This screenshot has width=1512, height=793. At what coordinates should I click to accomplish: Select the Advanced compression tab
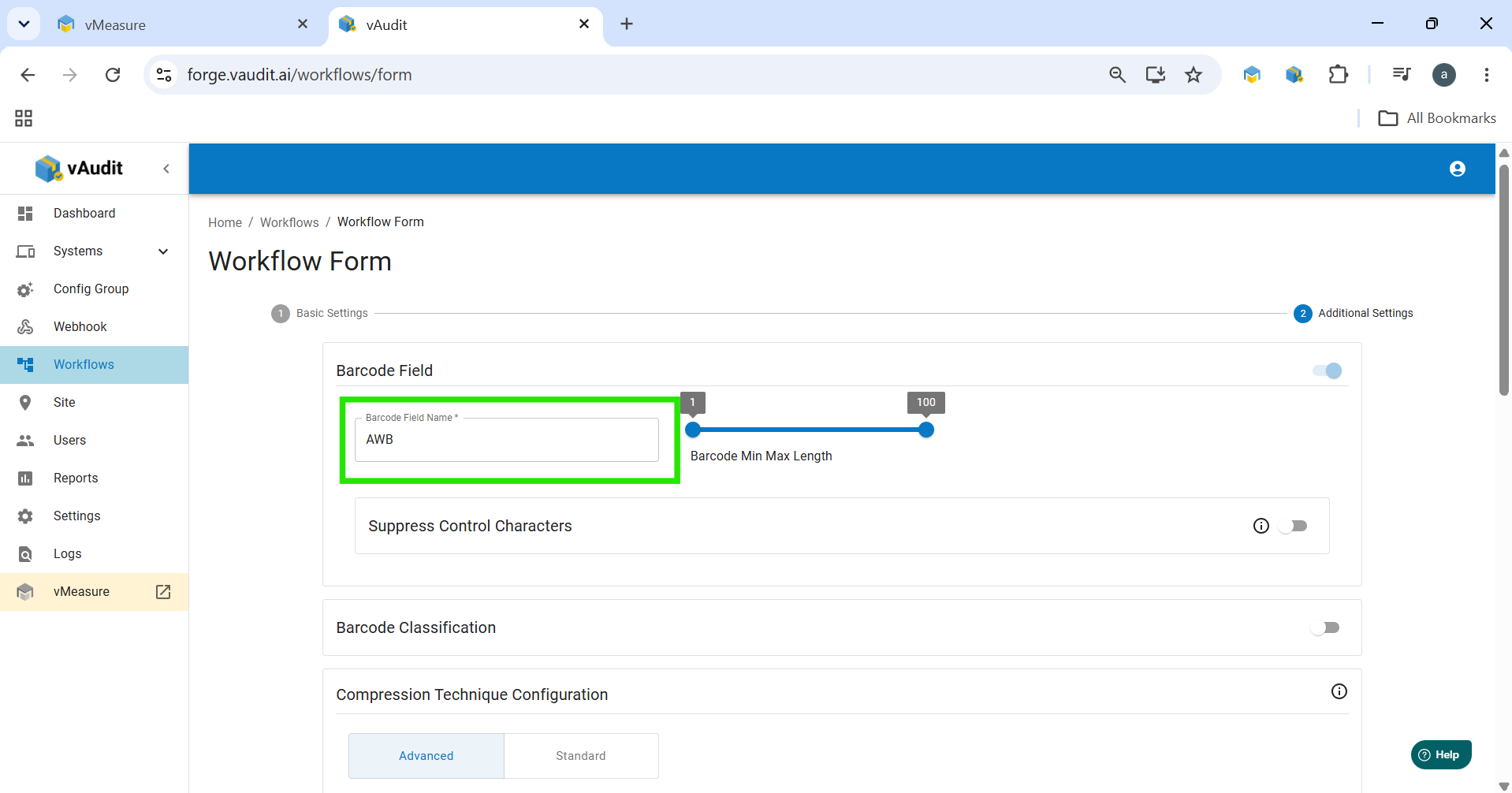426,756
